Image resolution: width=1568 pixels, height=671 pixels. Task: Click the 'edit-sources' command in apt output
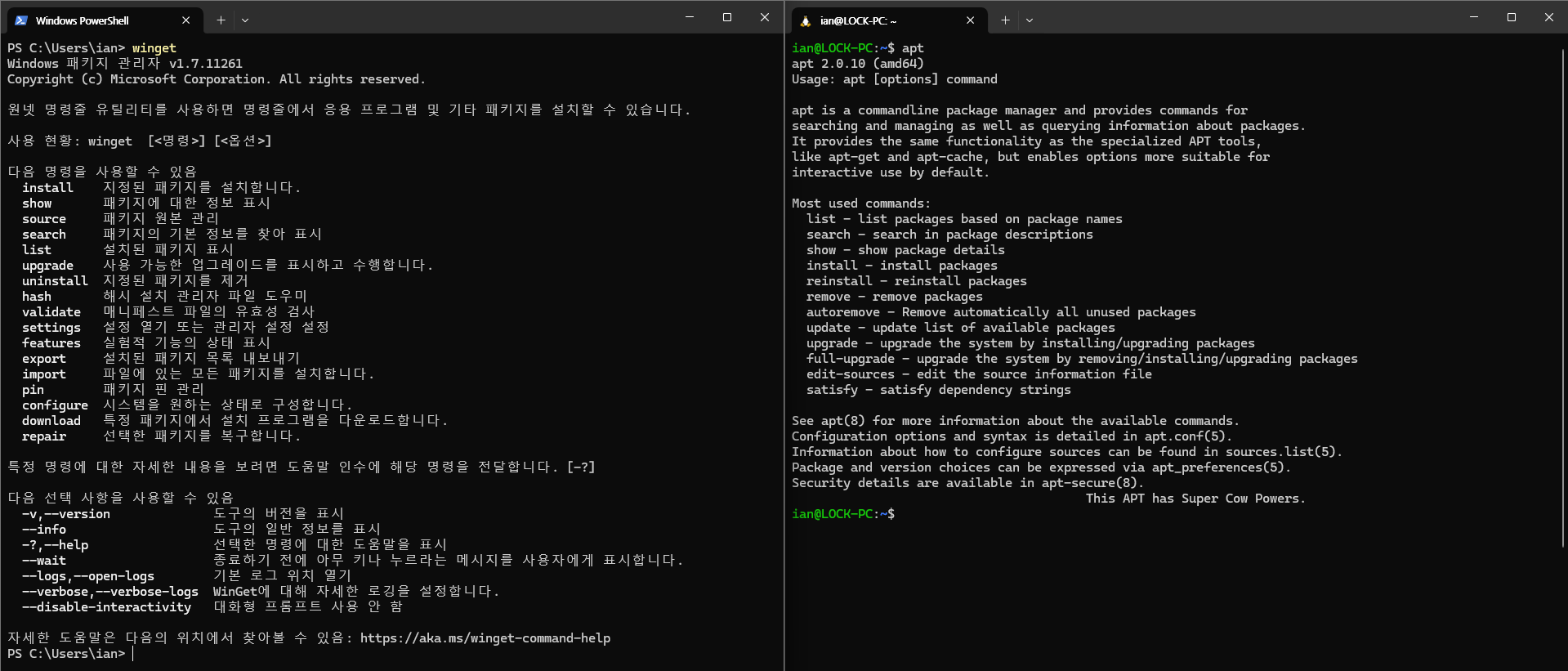[851, 374]
